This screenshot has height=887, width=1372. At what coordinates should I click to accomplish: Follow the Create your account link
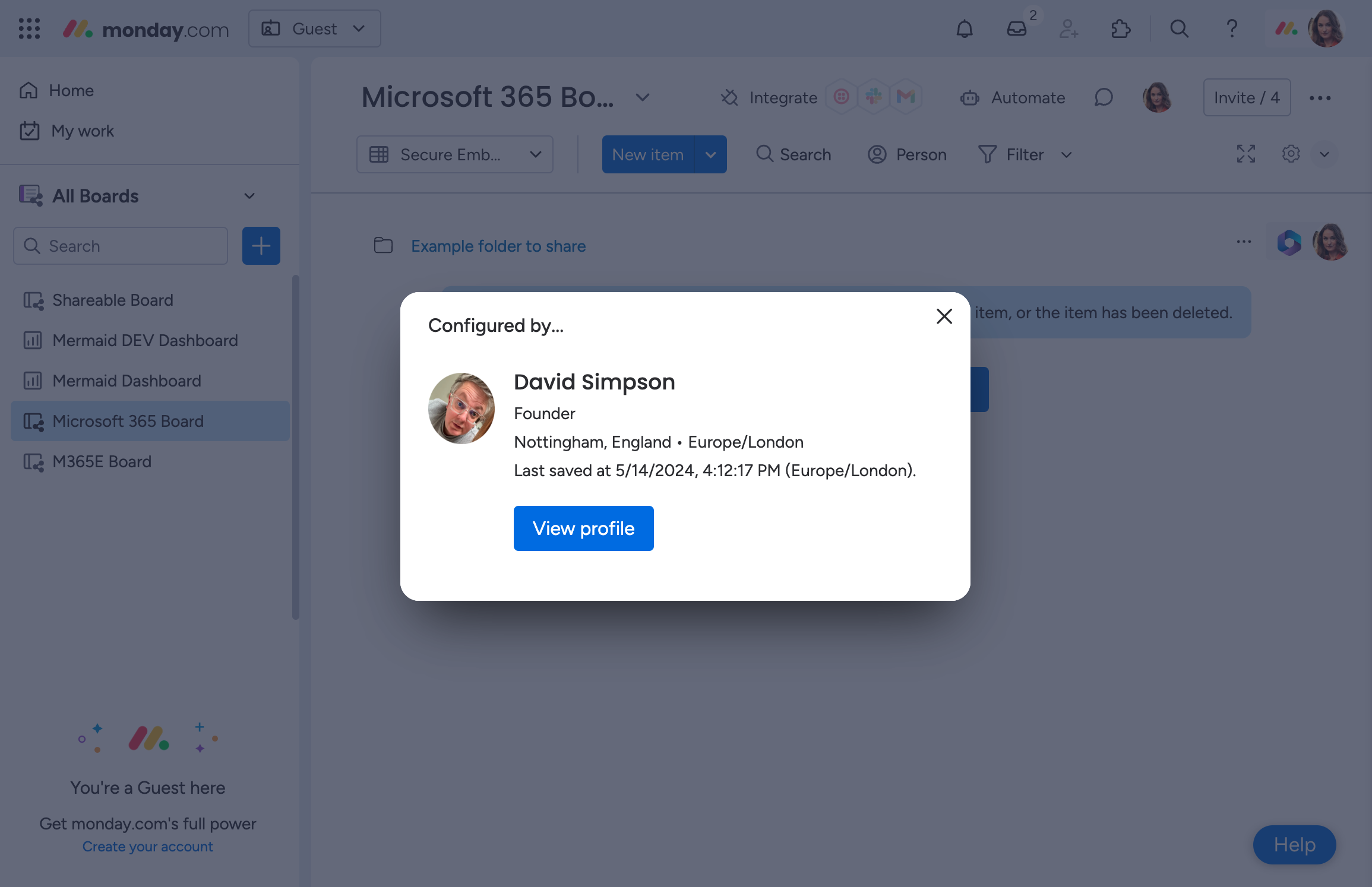click(147, 845)
